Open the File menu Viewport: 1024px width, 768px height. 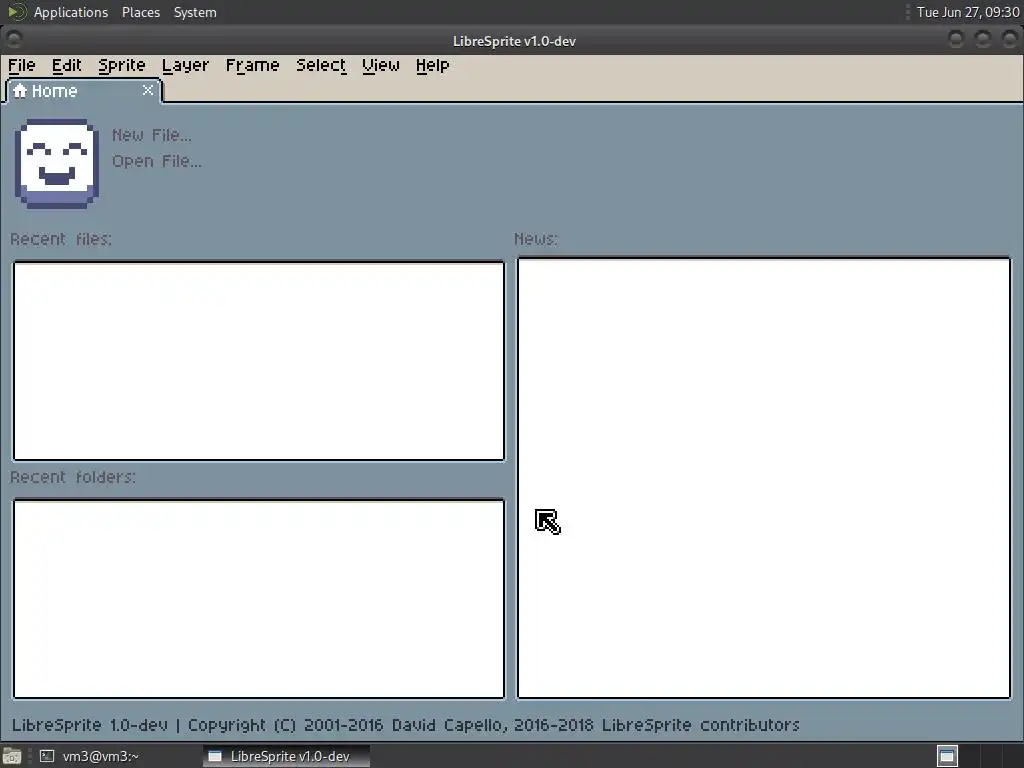point(22,65)
